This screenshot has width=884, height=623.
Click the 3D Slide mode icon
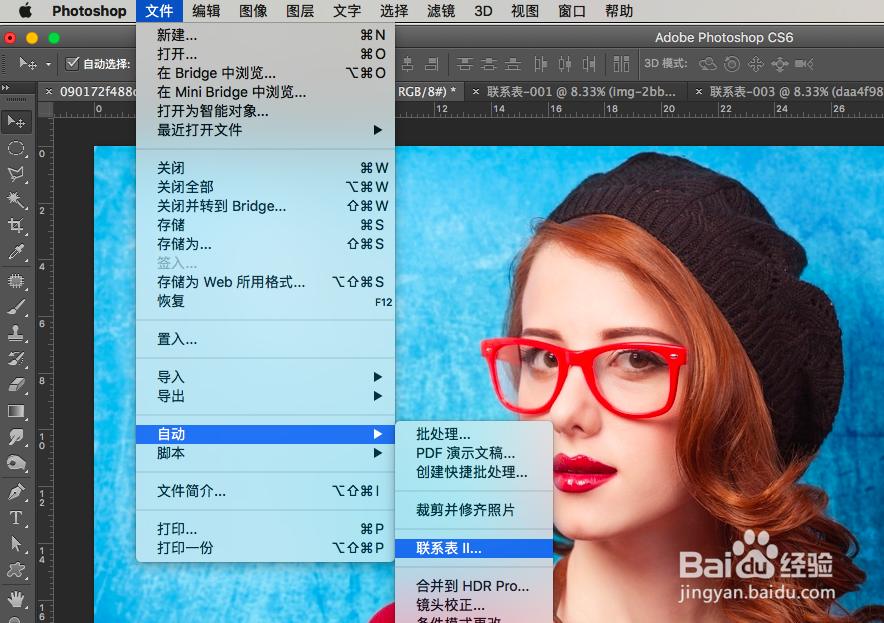tap(780, 64)
